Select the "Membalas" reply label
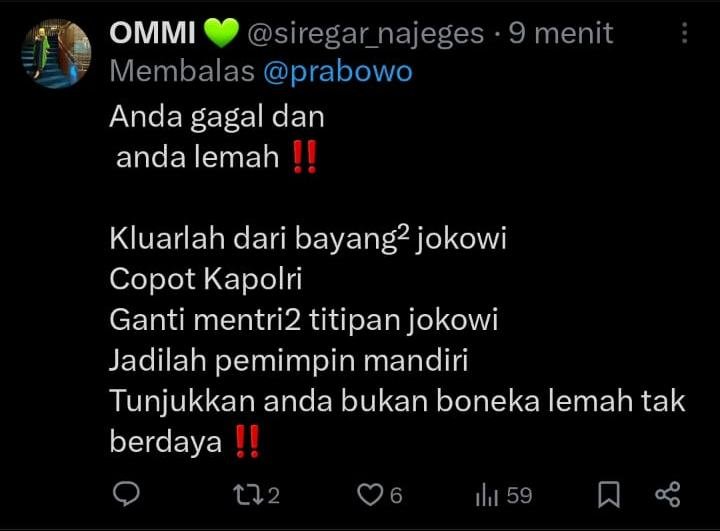 182,72
